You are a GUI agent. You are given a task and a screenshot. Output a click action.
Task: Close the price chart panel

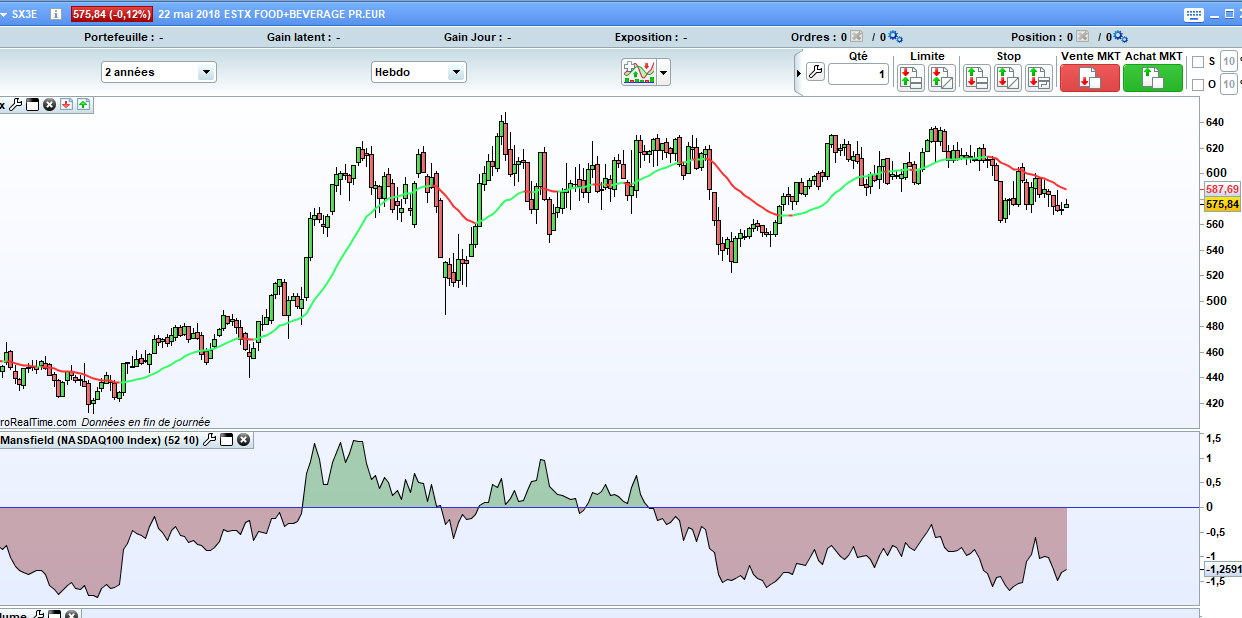(49, 104)
